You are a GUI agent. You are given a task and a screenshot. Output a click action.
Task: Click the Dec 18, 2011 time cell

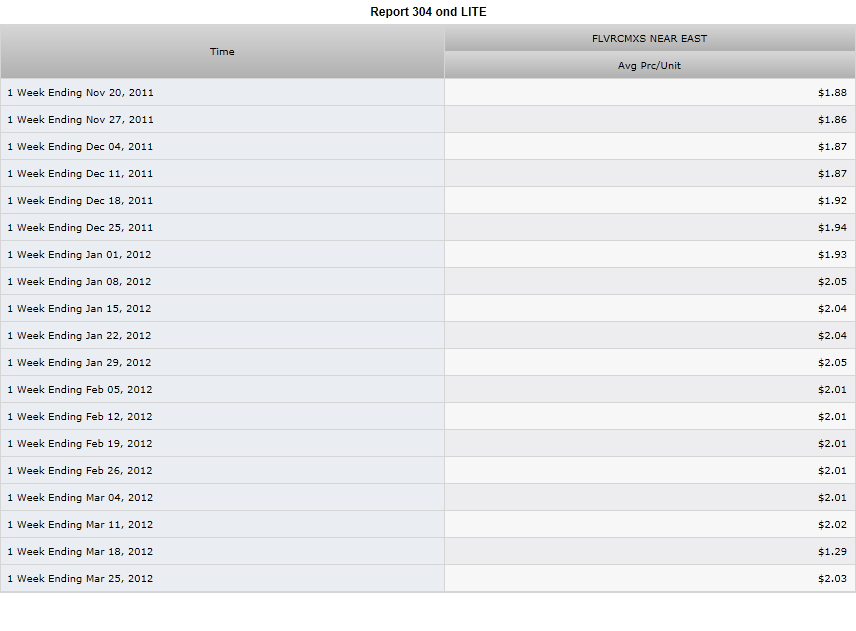tap(222, 200)
